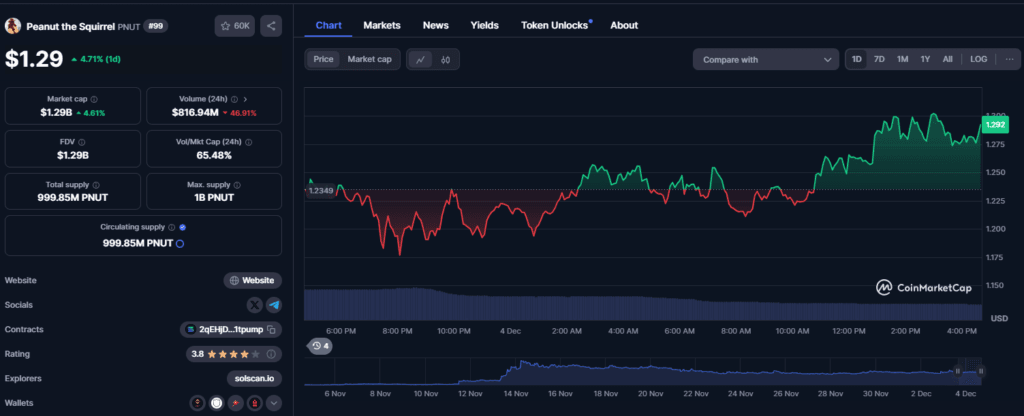Image resolution: width=1024 pixels, height=416 pixels.
Task: Open the Compare with dropdown
Action: [765, 59]
